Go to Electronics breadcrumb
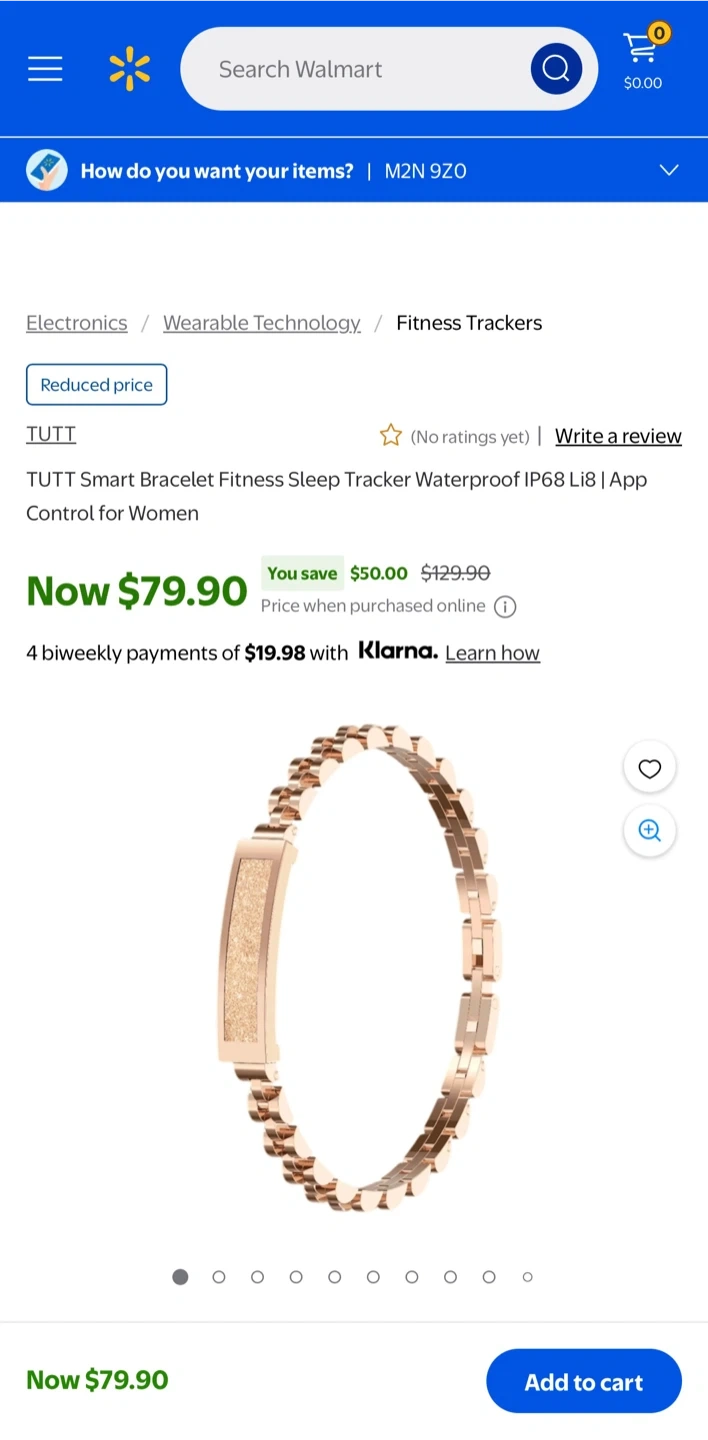The image size is (708, 1440). point(77,323)
